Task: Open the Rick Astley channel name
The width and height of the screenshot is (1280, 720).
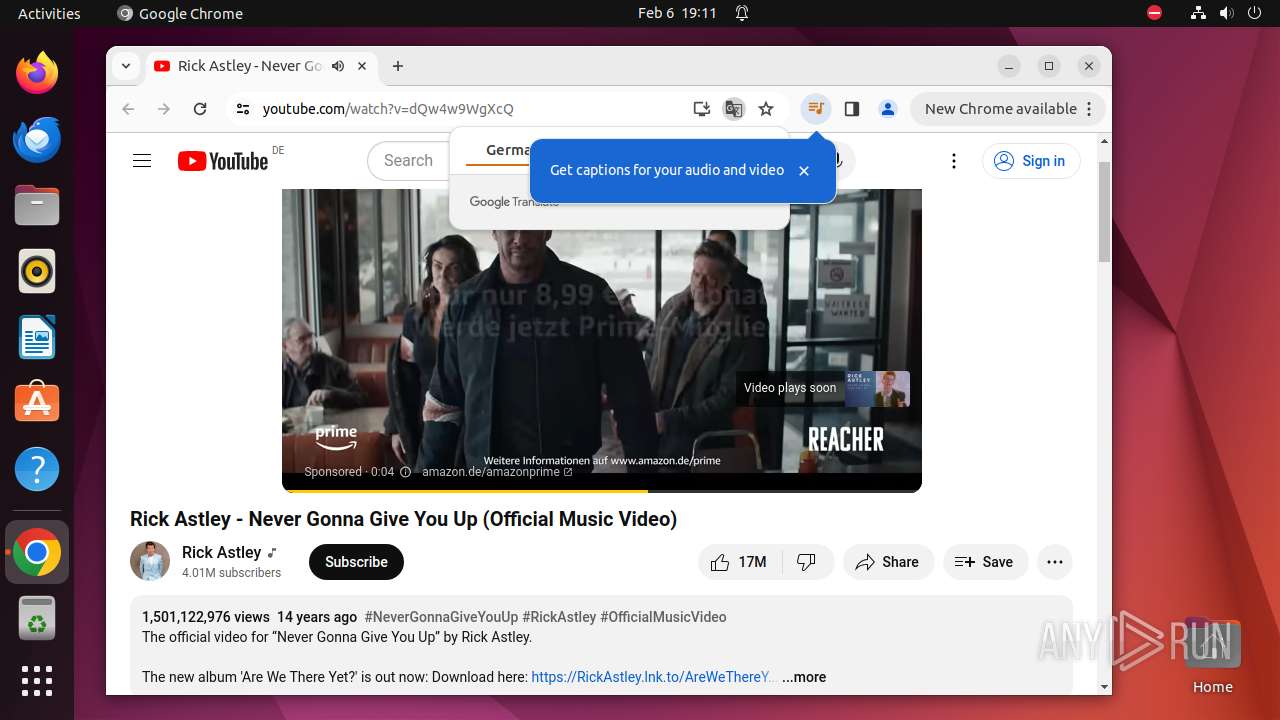Action: [x=221, y=552]
